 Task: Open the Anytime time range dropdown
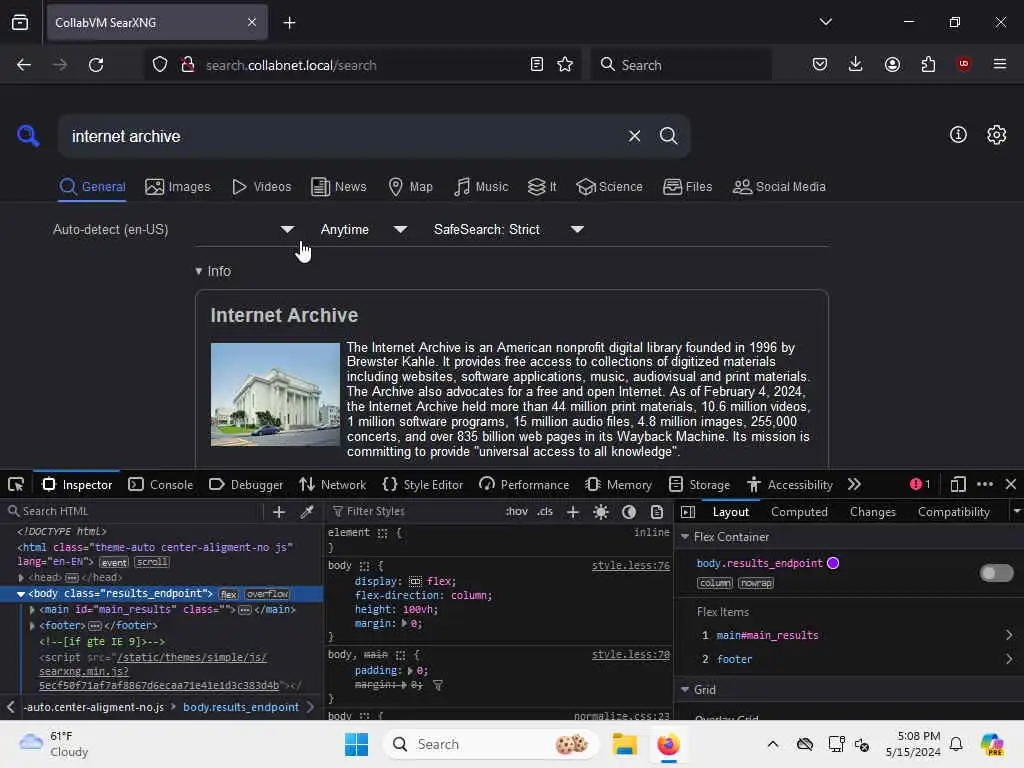point(364,229)
